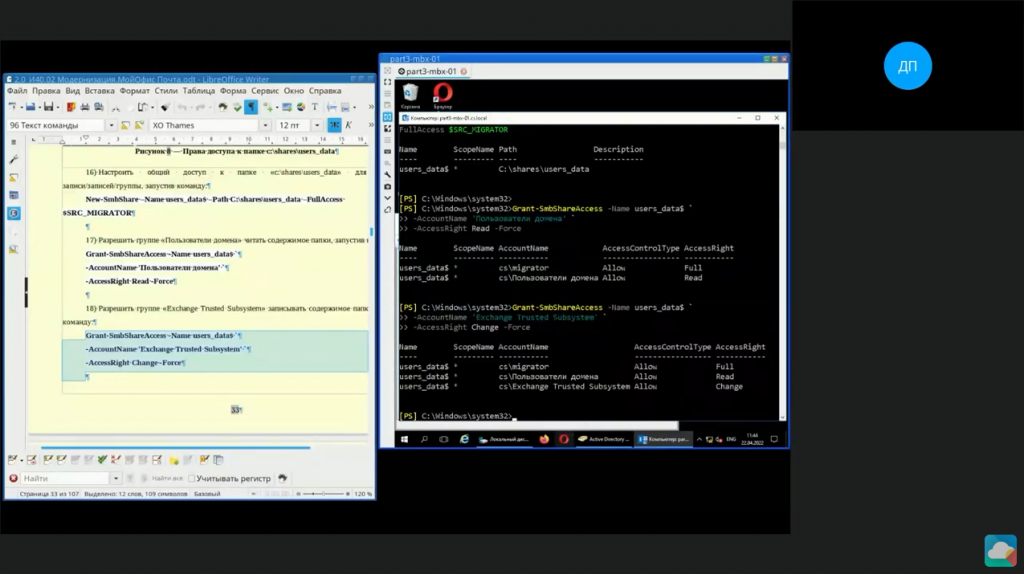Click the Find and Replace binoculars icon in toolbar

click(x=223, y=107)
